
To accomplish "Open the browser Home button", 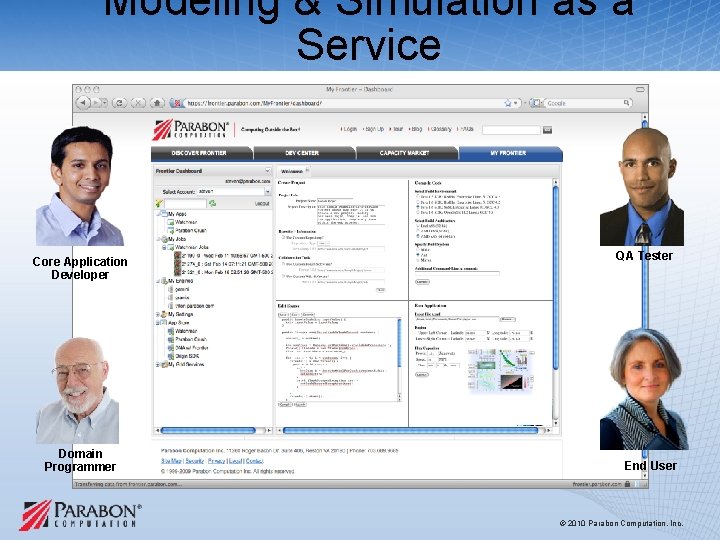I will pos(157,103).
